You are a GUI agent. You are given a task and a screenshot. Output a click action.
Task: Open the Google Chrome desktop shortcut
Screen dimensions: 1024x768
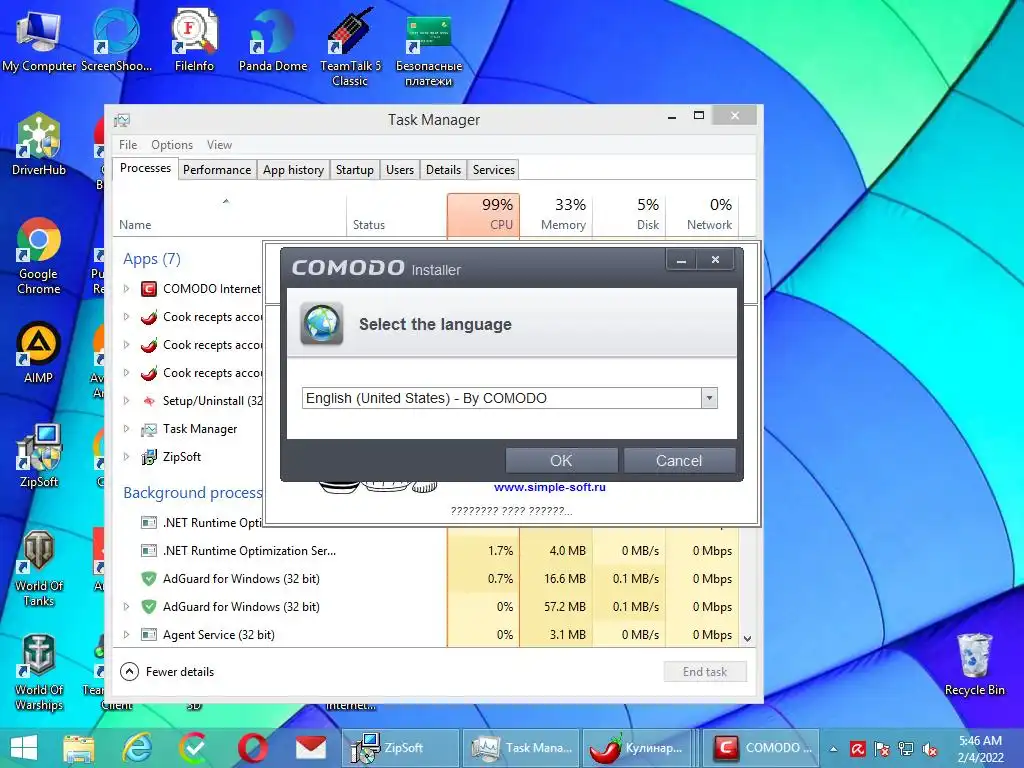coord(39,256)
